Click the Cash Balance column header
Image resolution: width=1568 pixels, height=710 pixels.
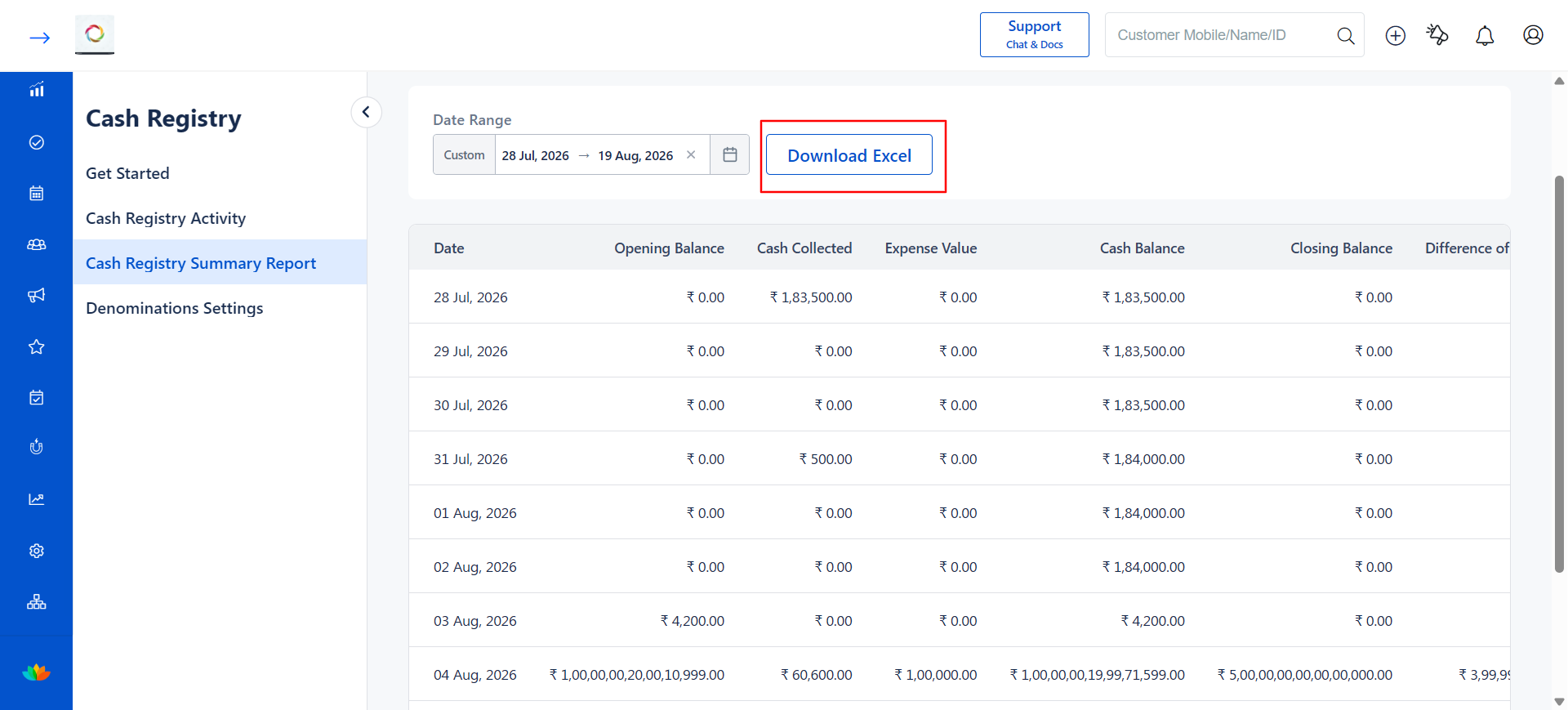click(1142, 248)
